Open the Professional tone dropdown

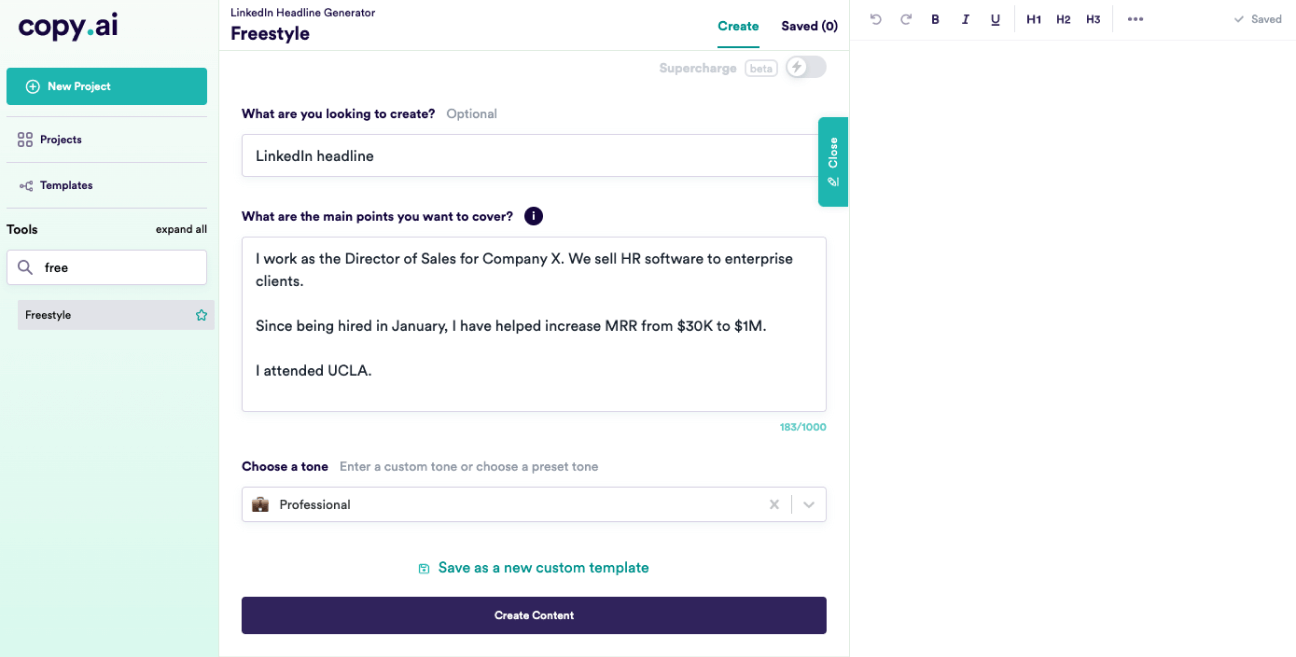(x=808, y=504)
